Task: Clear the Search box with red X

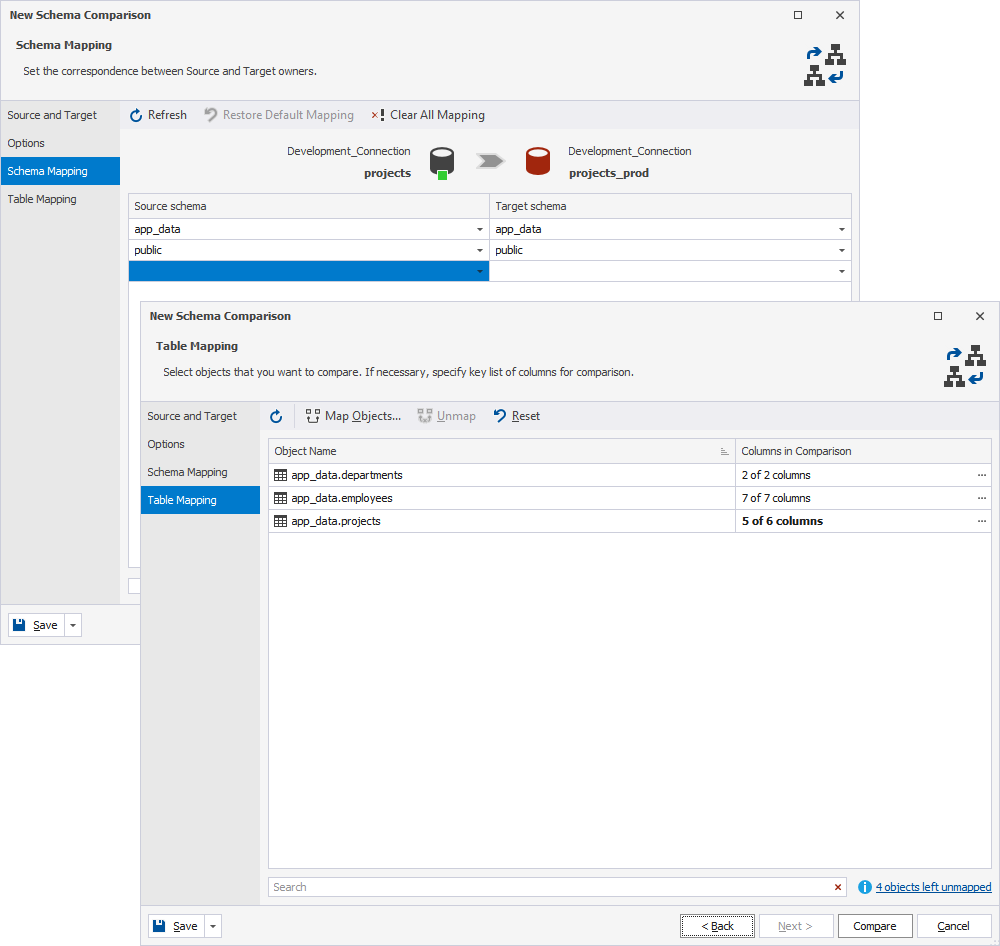Action: pyautogui.click(x=838, y=887)
